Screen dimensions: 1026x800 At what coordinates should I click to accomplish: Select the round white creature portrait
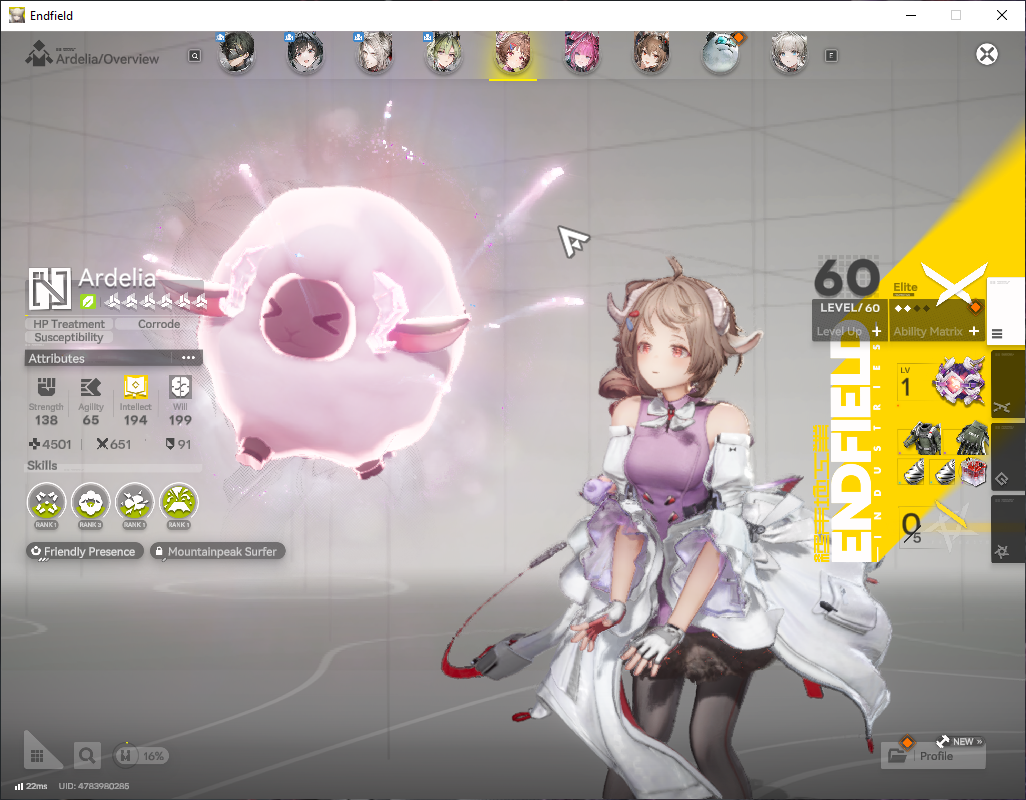pos(720,52)
